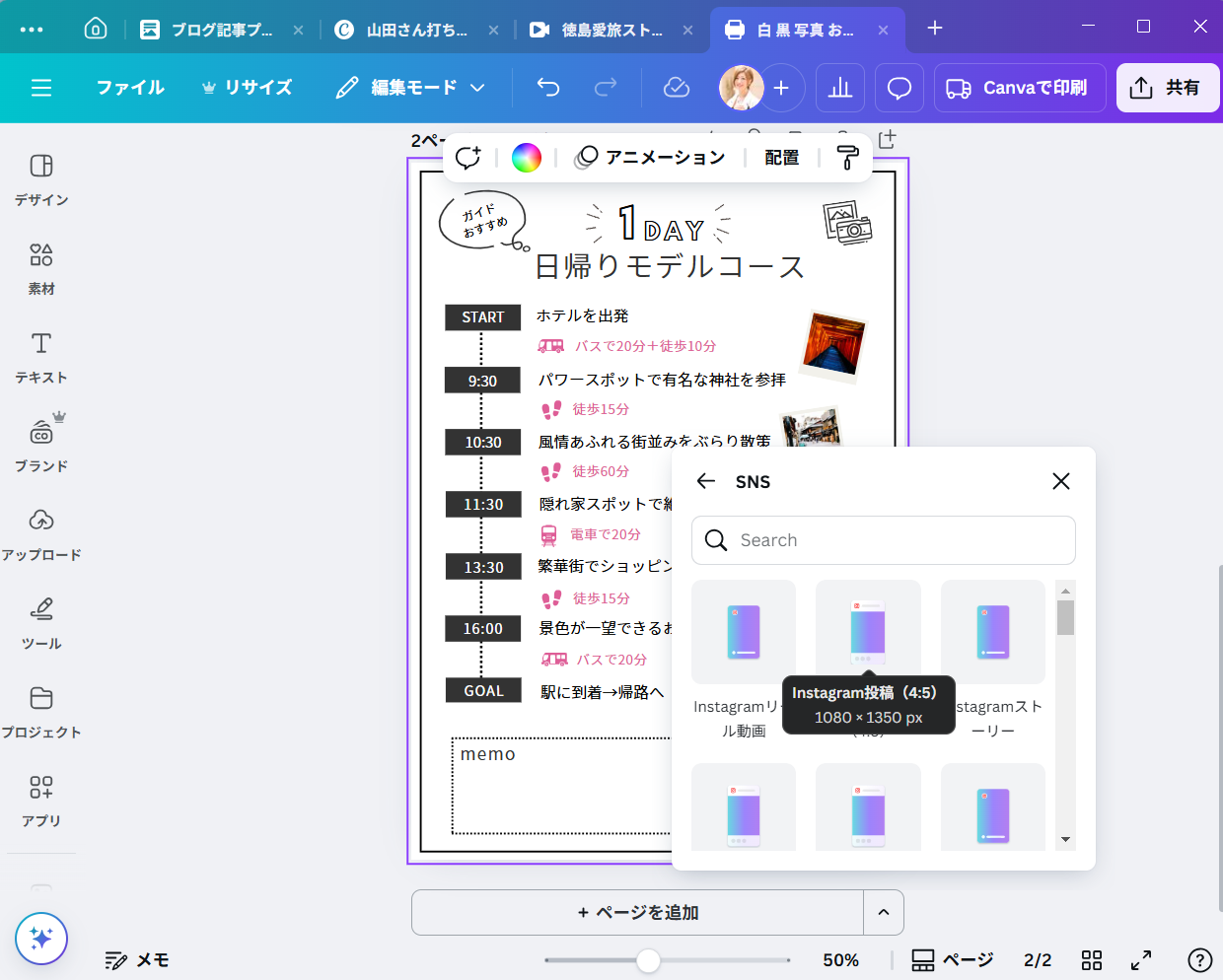Open the comments speech bubble icon
Image resolution: width=1223 pixels, height=980 pixels.
[x=899, y=88]
